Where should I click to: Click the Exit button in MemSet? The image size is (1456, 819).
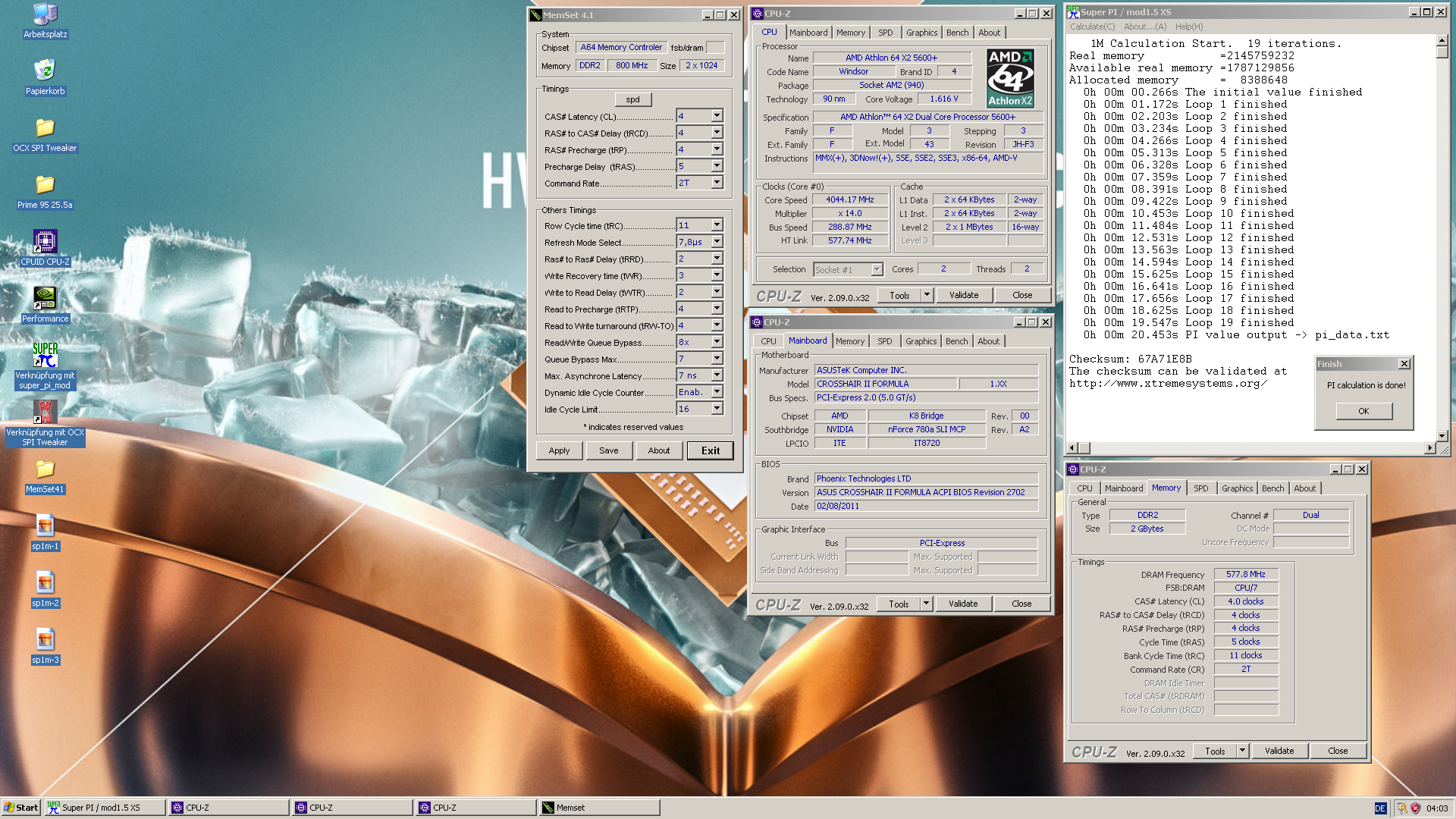(710, 450)
